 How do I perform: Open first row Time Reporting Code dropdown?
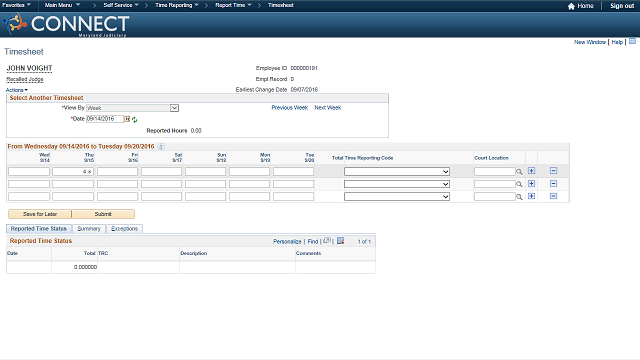(397, 172)
